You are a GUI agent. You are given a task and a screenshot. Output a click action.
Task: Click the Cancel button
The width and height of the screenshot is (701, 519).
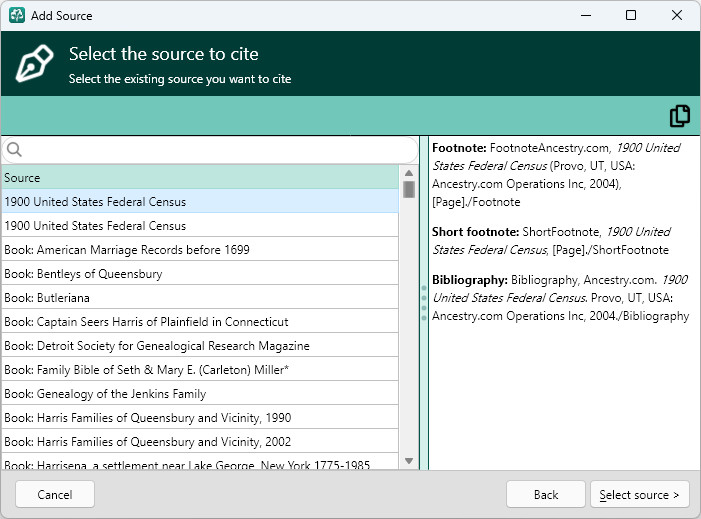click(x=55, y=494)
